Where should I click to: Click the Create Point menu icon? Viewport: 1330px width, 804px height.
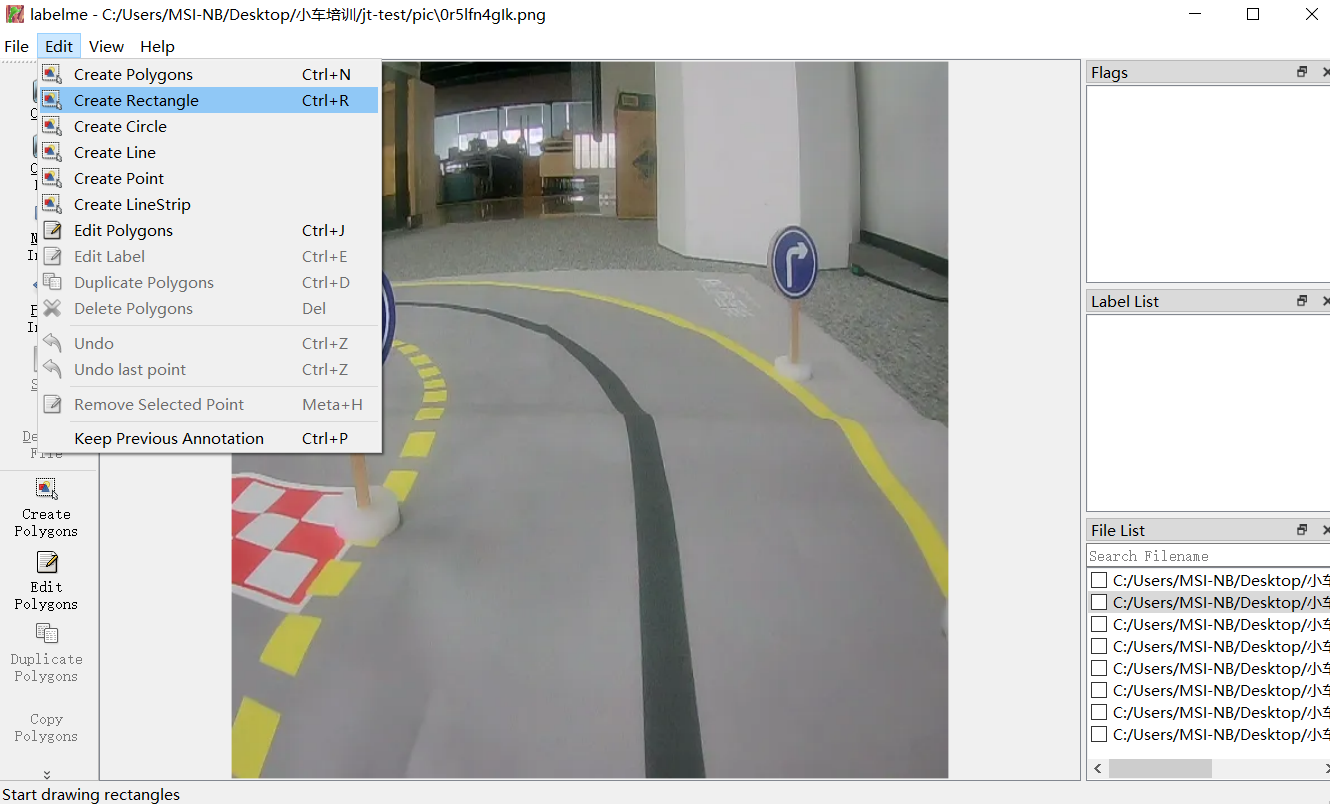[x=53, y=178]
